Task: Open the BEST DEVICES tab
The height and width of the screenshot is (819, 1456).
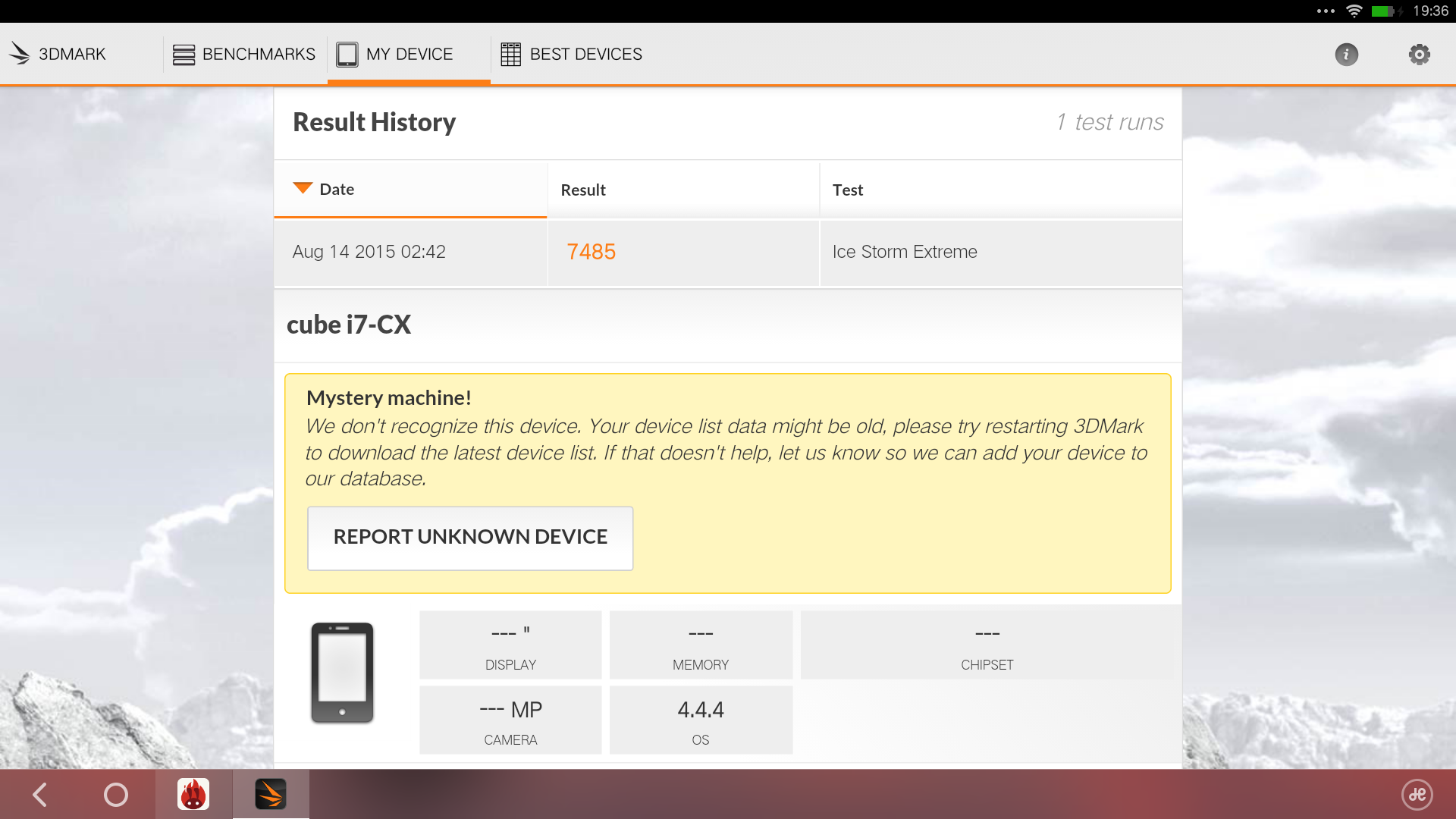Action: click(573, 54)
